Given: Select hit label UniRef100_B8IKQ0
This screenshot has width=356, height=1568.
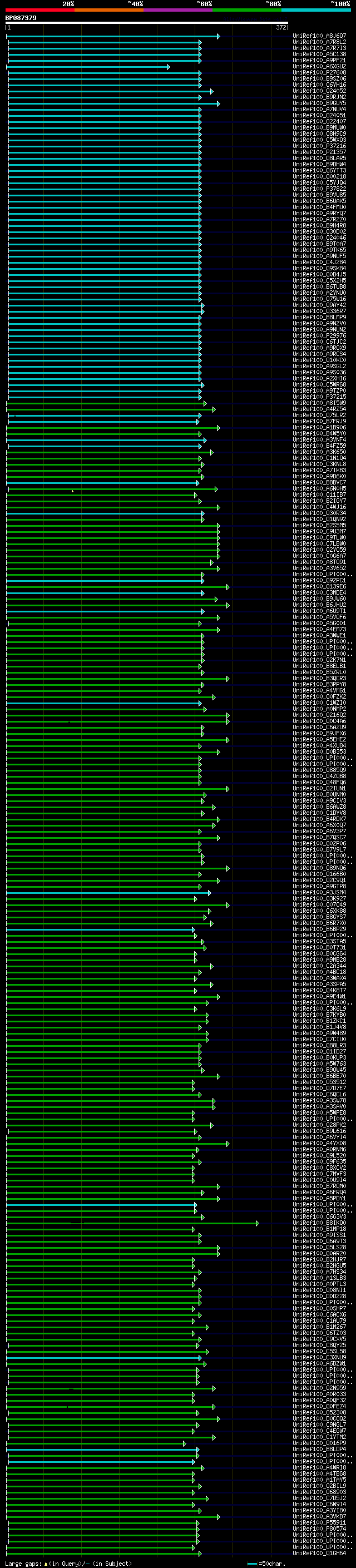Looking at the screenshot, I should pos(319,1223).
